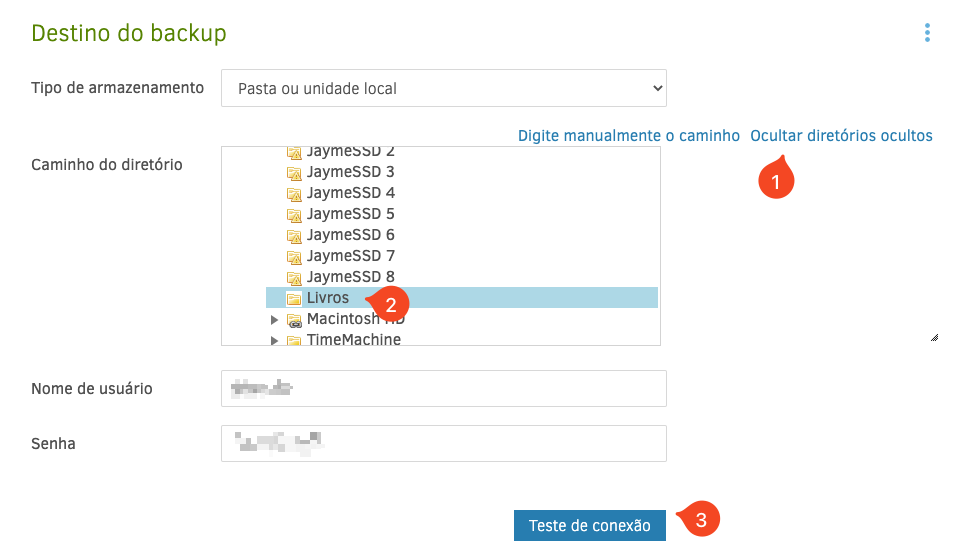Screen dimensions: 965x559
Task: Click the TimeMachine folder icon
Action: pyautogui.click(x=294, y=340)
